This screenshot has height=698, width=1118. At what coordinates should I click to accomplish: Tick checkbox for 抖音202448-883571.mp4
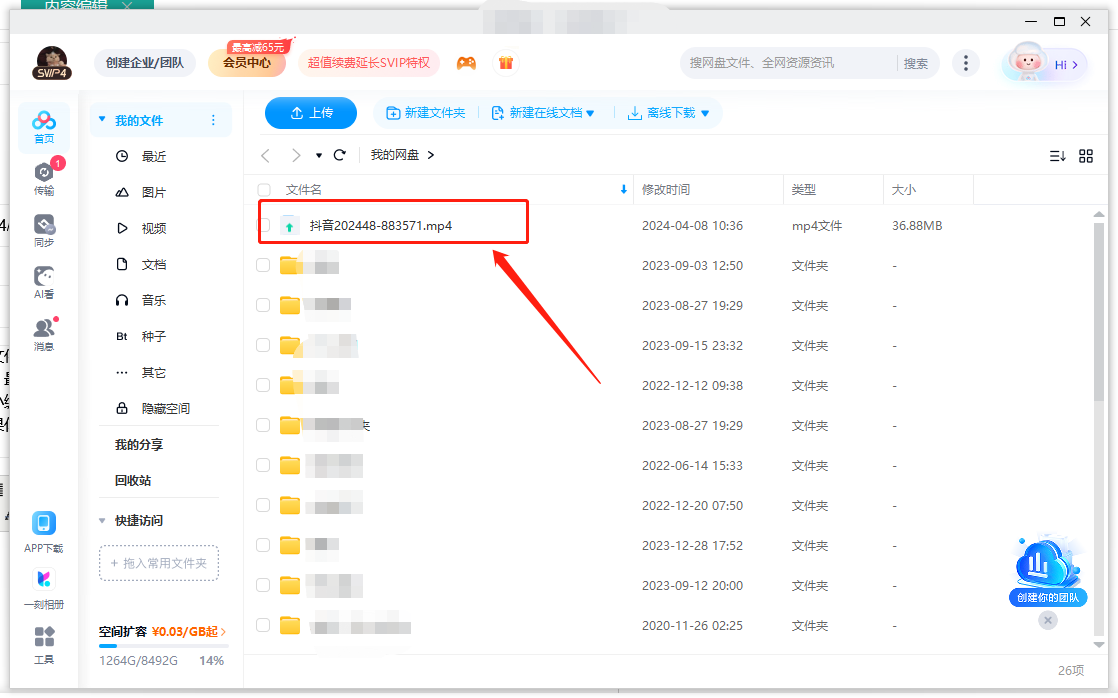click(x=264, y=226)
